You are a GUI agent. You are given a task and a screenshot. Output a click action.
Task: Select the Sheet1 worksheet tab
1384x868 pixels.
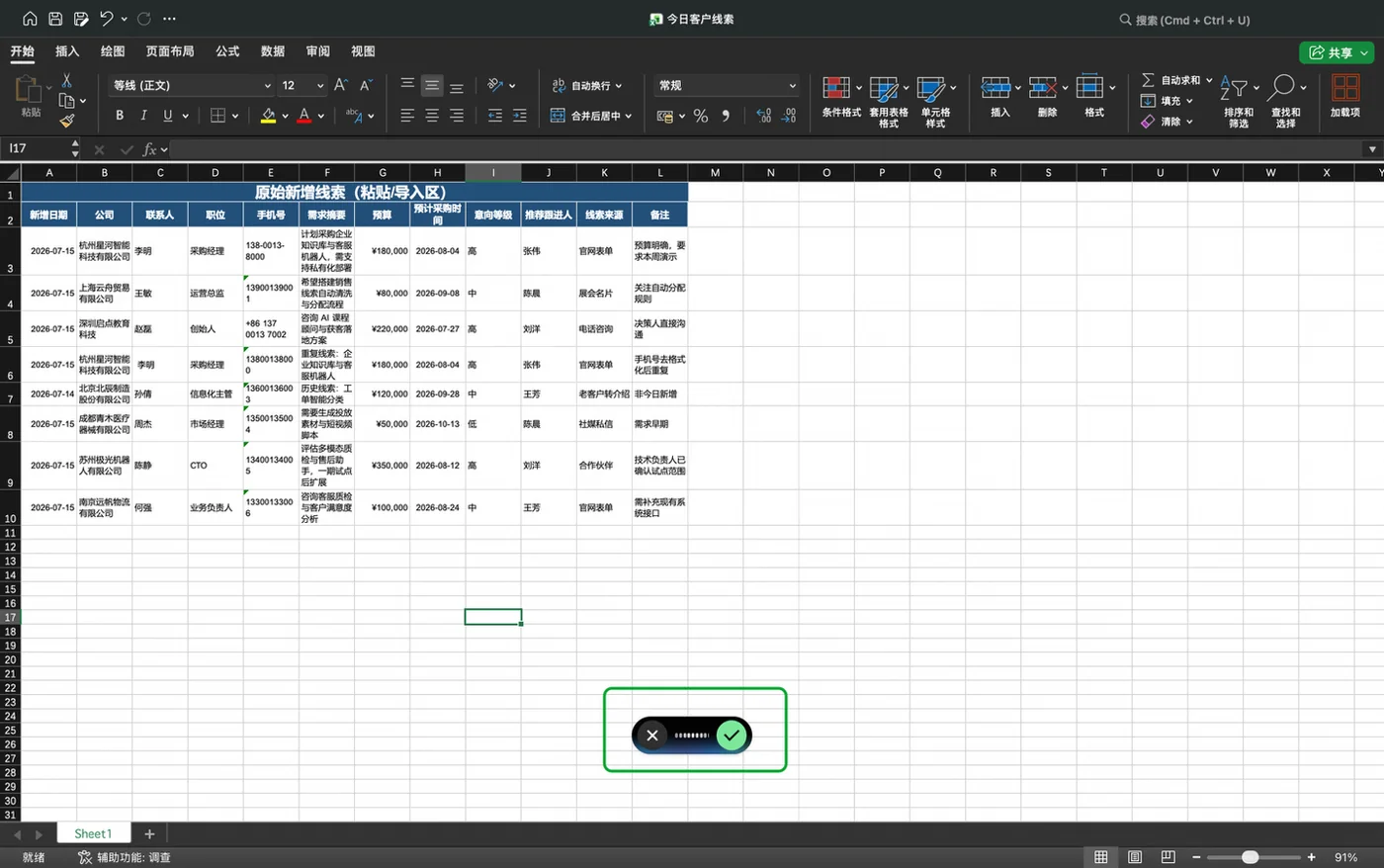[x=93, y=833]
